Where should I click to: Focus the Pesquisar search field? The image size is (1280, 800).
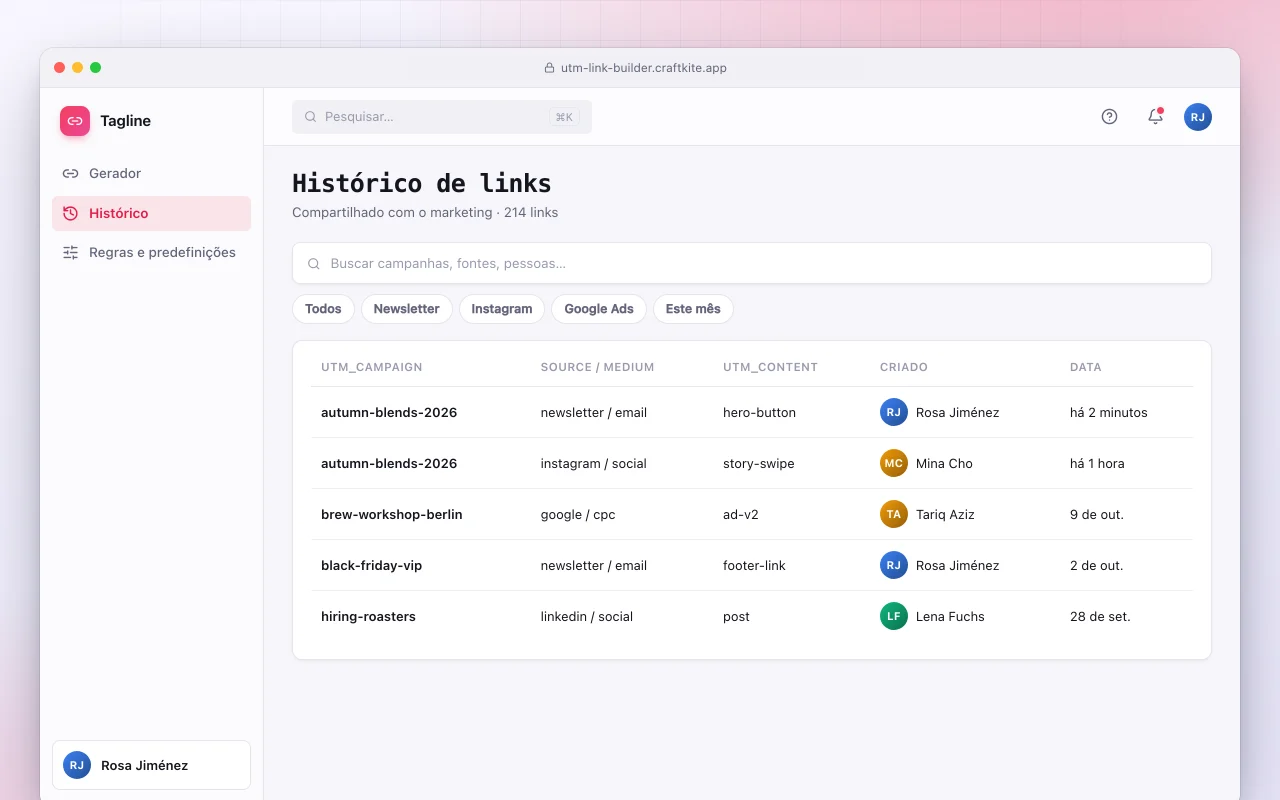coord(442,117)
